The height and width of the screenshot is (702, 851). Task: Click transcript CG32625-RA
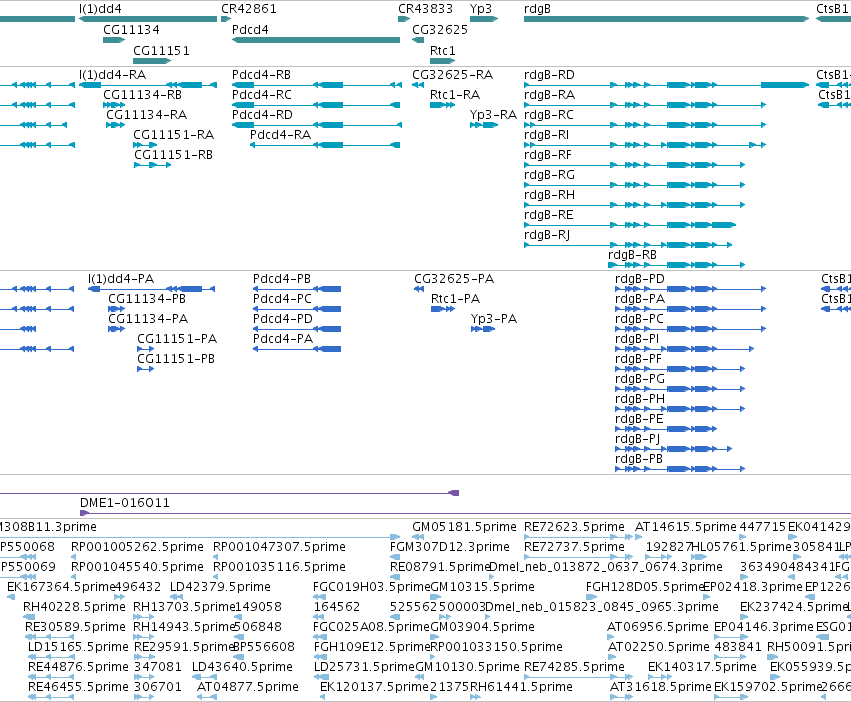[x=453, y=75]
